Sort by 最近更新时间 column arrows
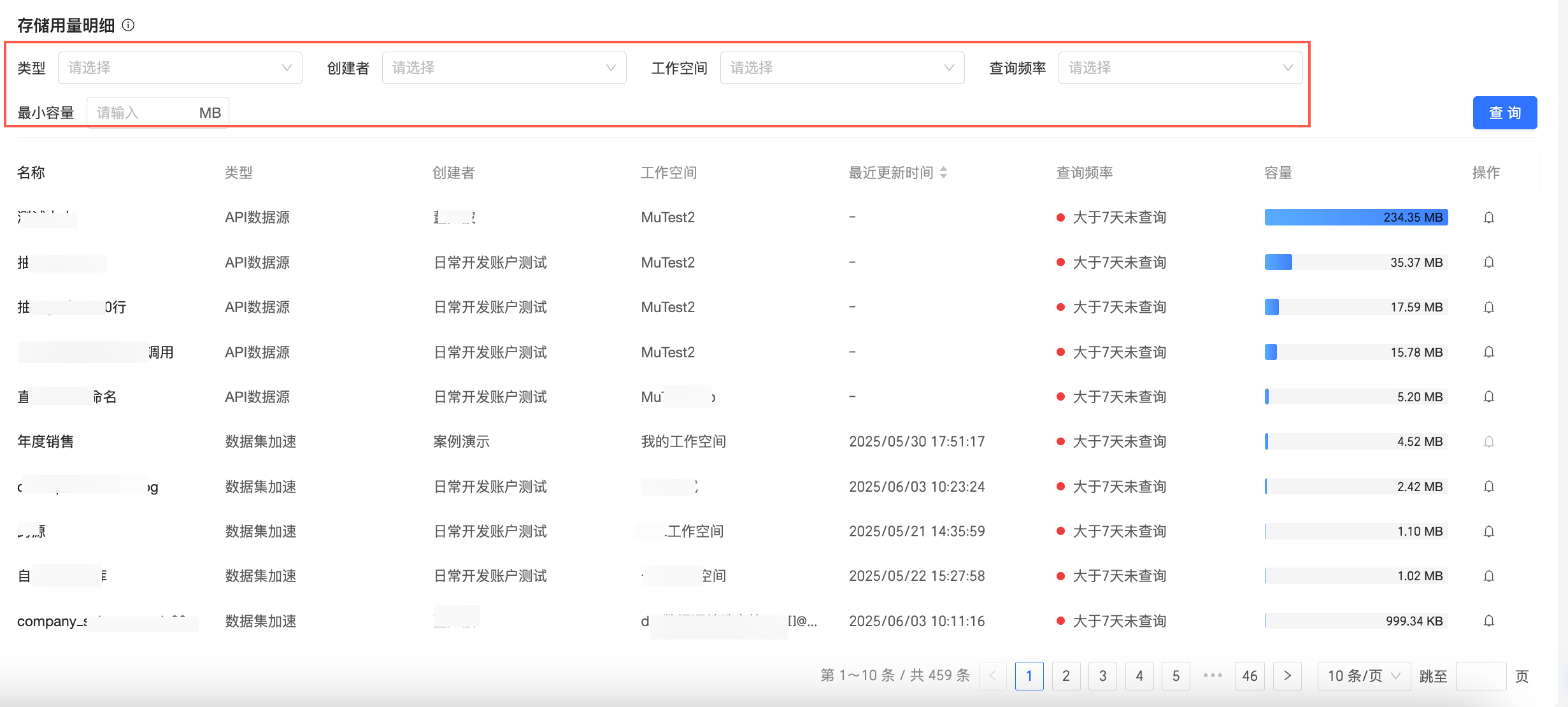Image resolution: width=1568 pixels, height=707 pixels. [x=943, y=173]
